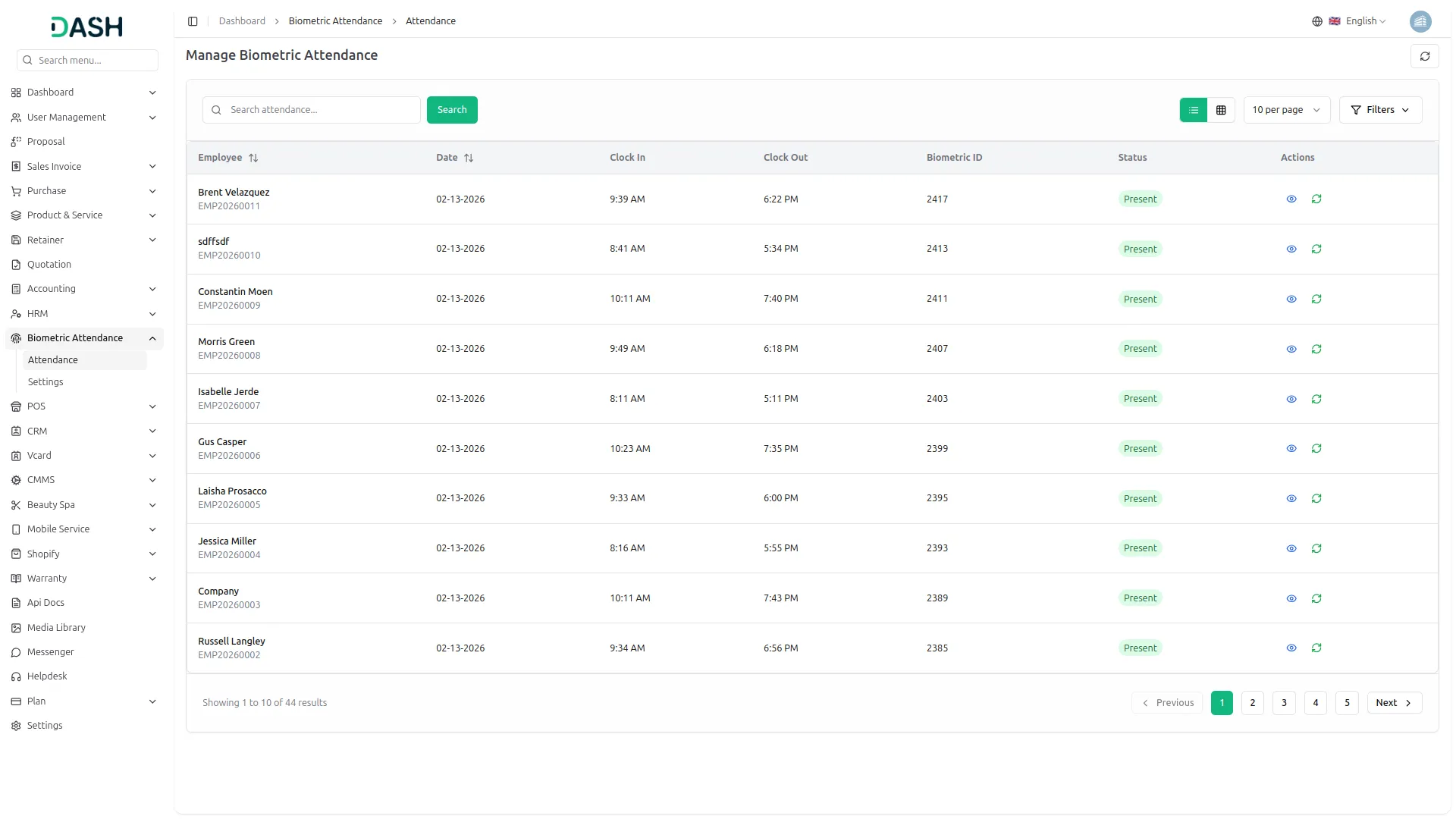Screen dimensions: 1456x819
Task: Expand HRM sidebar menu
Action: tap(83, 314)
